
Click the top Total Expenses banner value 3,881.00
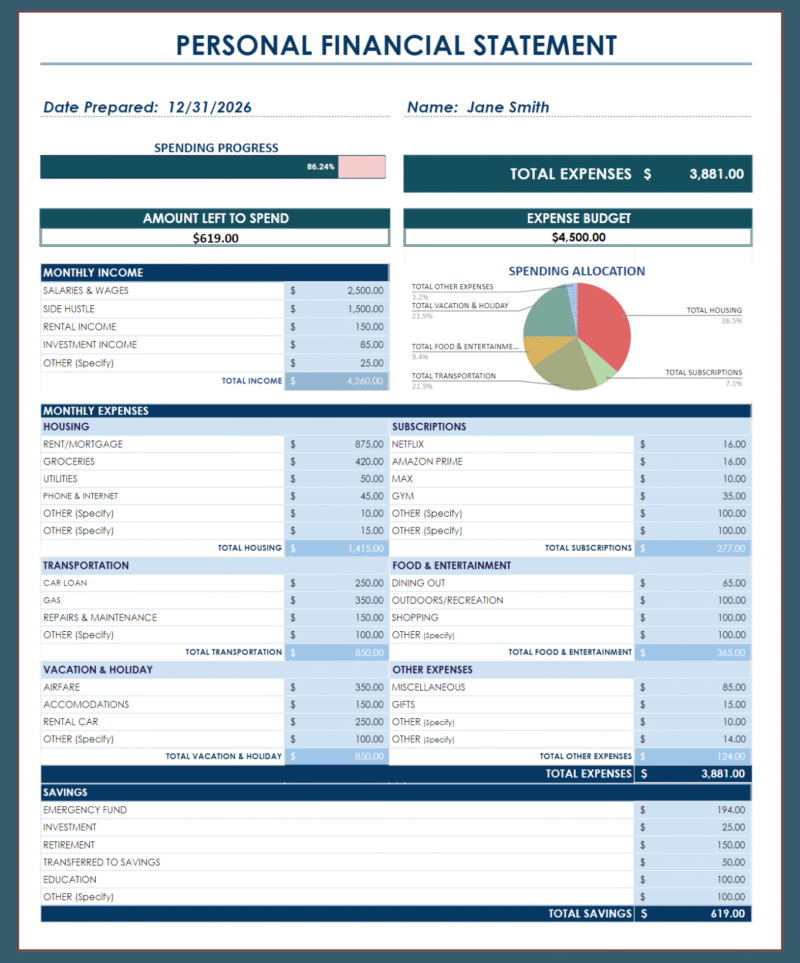pyautogui.click(x=716, y=174)
